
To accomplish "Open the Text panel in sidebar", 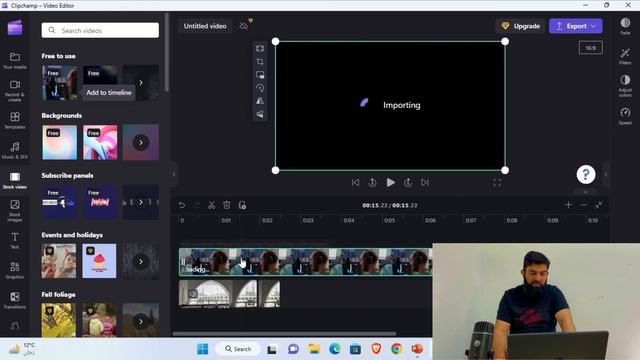I will click(x=15, y=240).
